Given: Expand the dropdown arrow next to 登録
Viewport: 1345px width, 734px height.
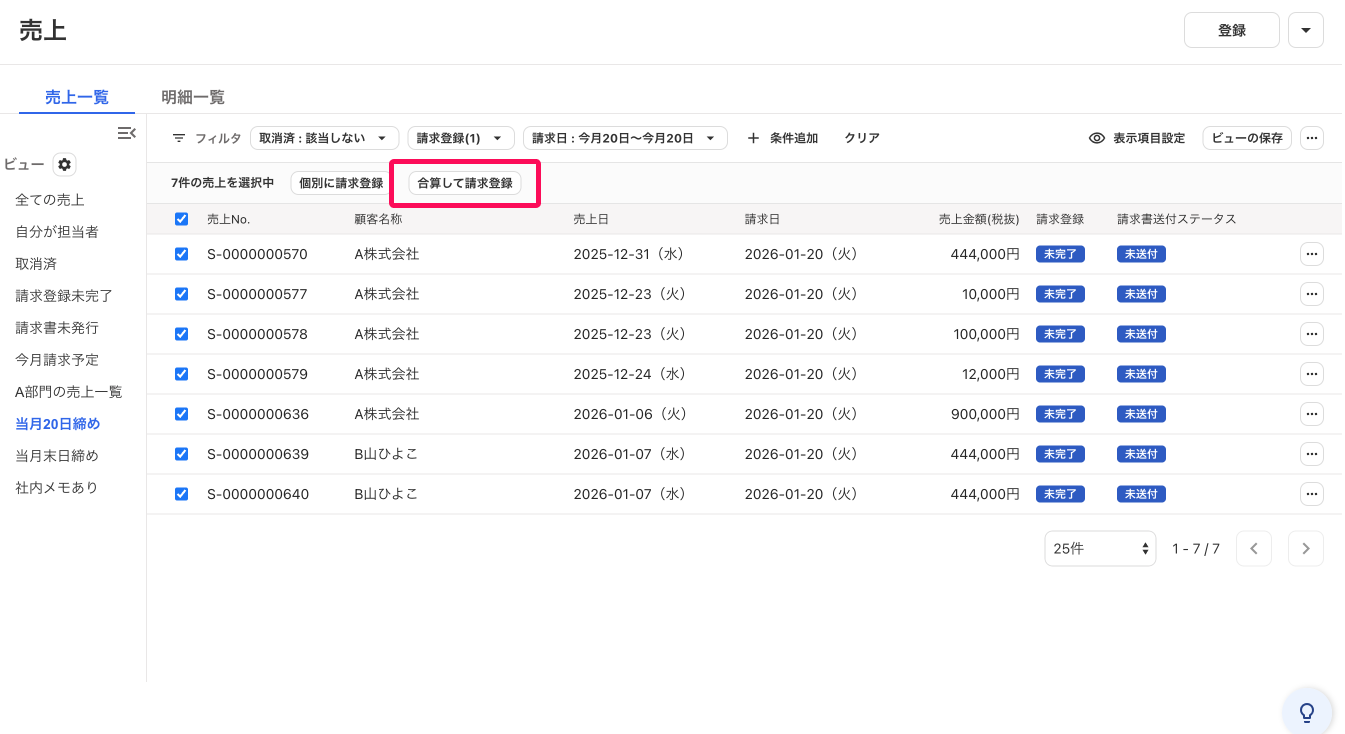Looking at the screenshot, I should point(1306,30).
